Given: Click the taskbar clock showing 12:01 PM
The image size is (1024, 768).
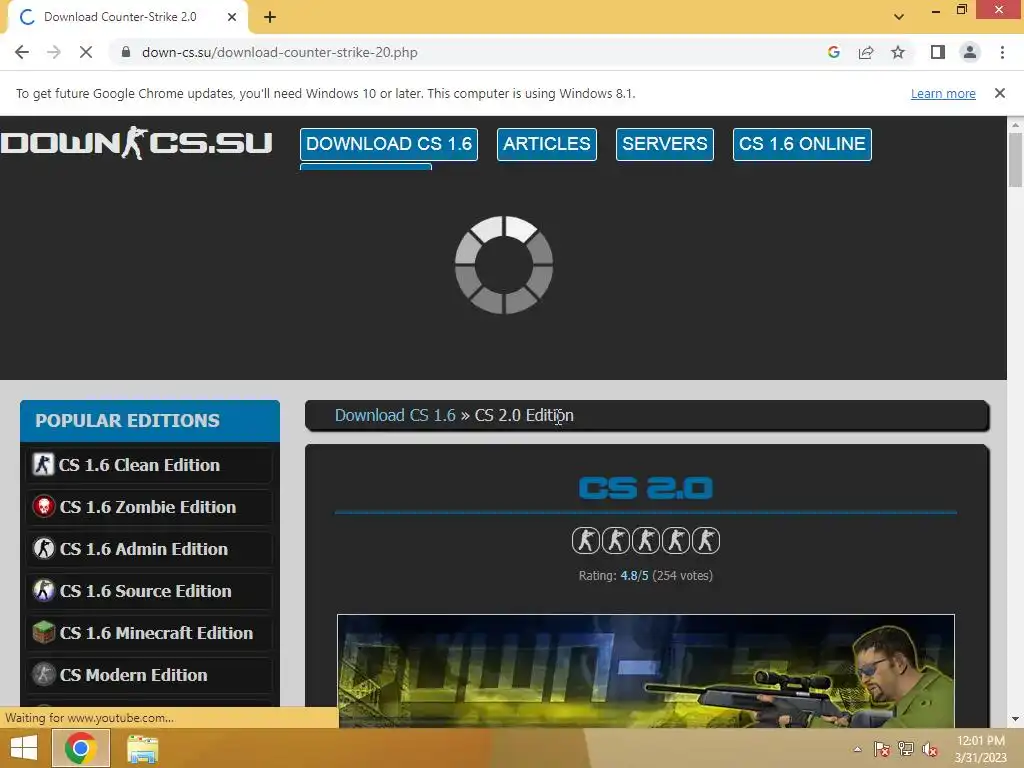Looking at the screenshot, I should tap(980, 749).
